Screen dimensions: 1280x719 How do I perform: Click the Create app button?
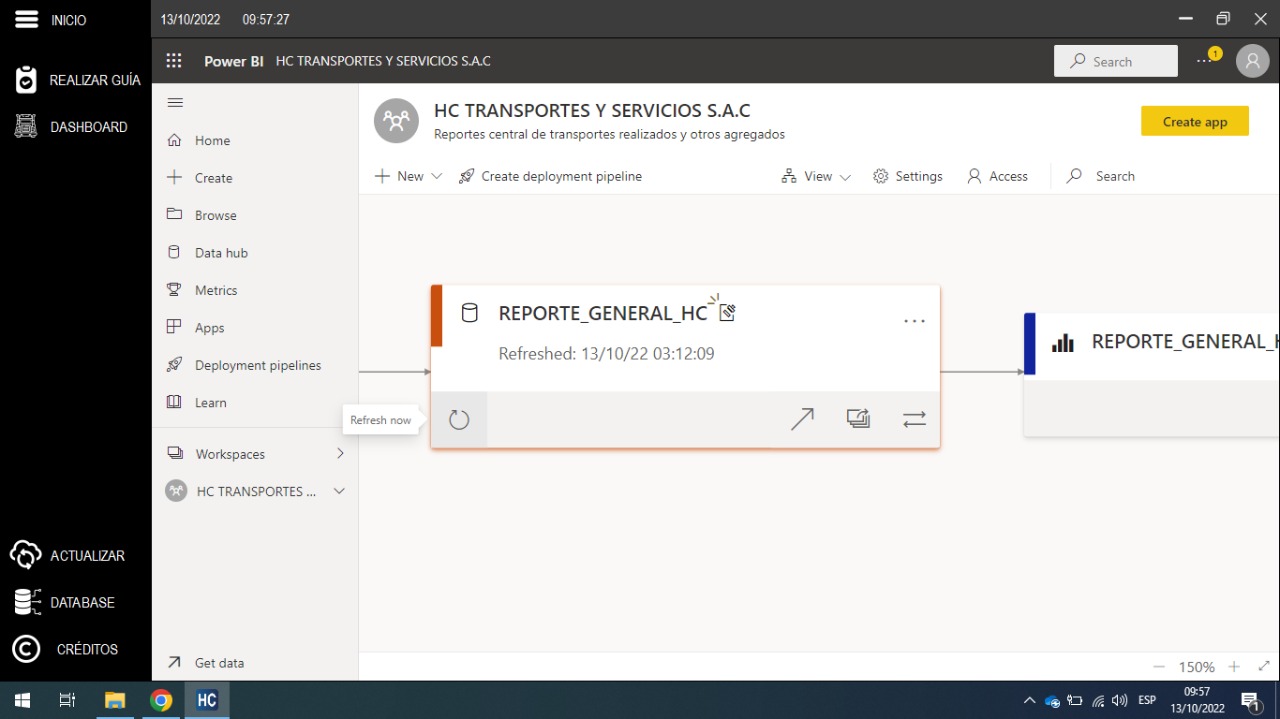tap(1194, 121)
